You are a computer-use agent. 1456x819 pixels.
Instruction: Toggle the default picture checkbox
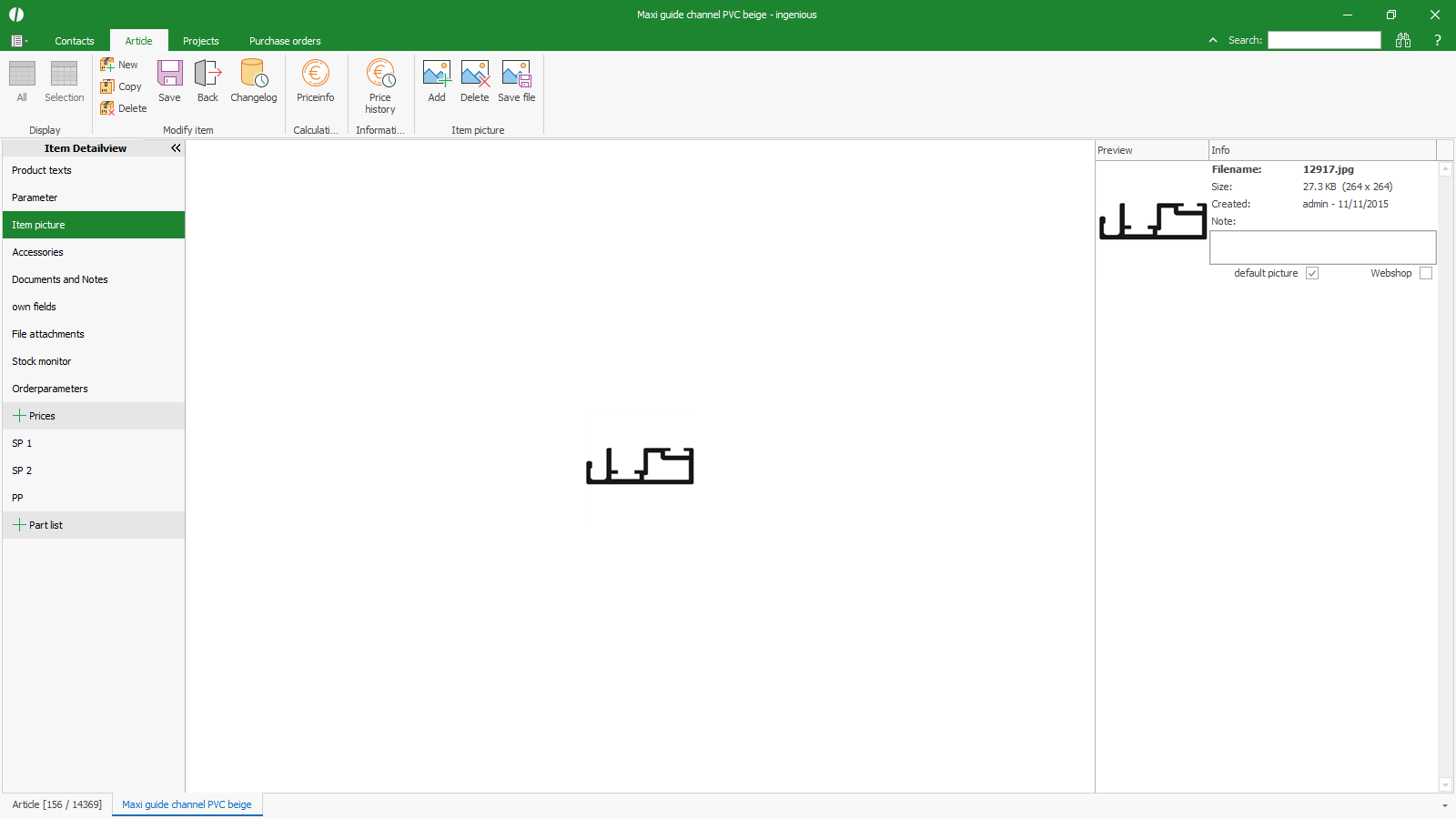point(1312,273)
